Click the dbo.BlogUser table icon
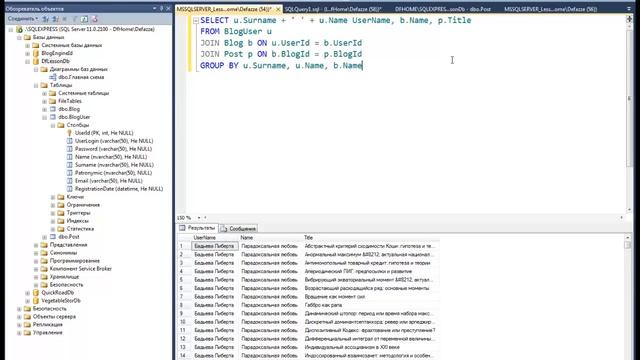 point(53,117)
